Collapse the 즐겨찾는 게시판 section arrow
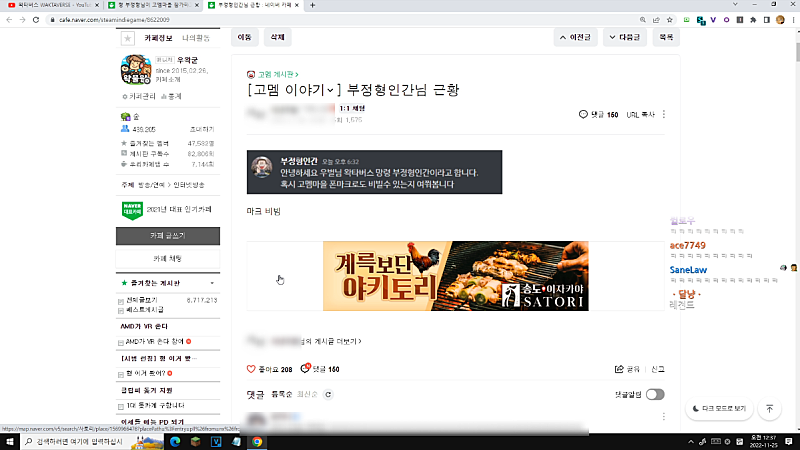 [x=212, y=283]
